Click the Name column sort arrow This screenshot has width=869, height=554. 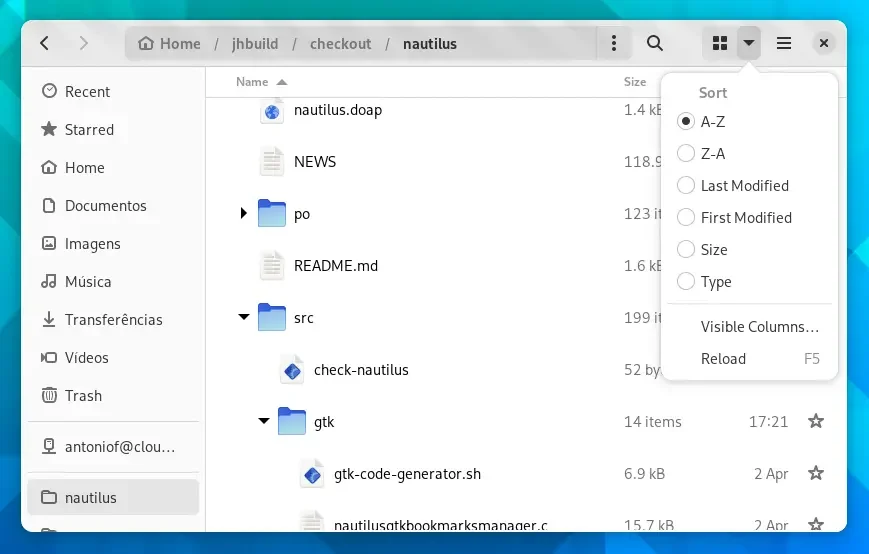[282, 83]
